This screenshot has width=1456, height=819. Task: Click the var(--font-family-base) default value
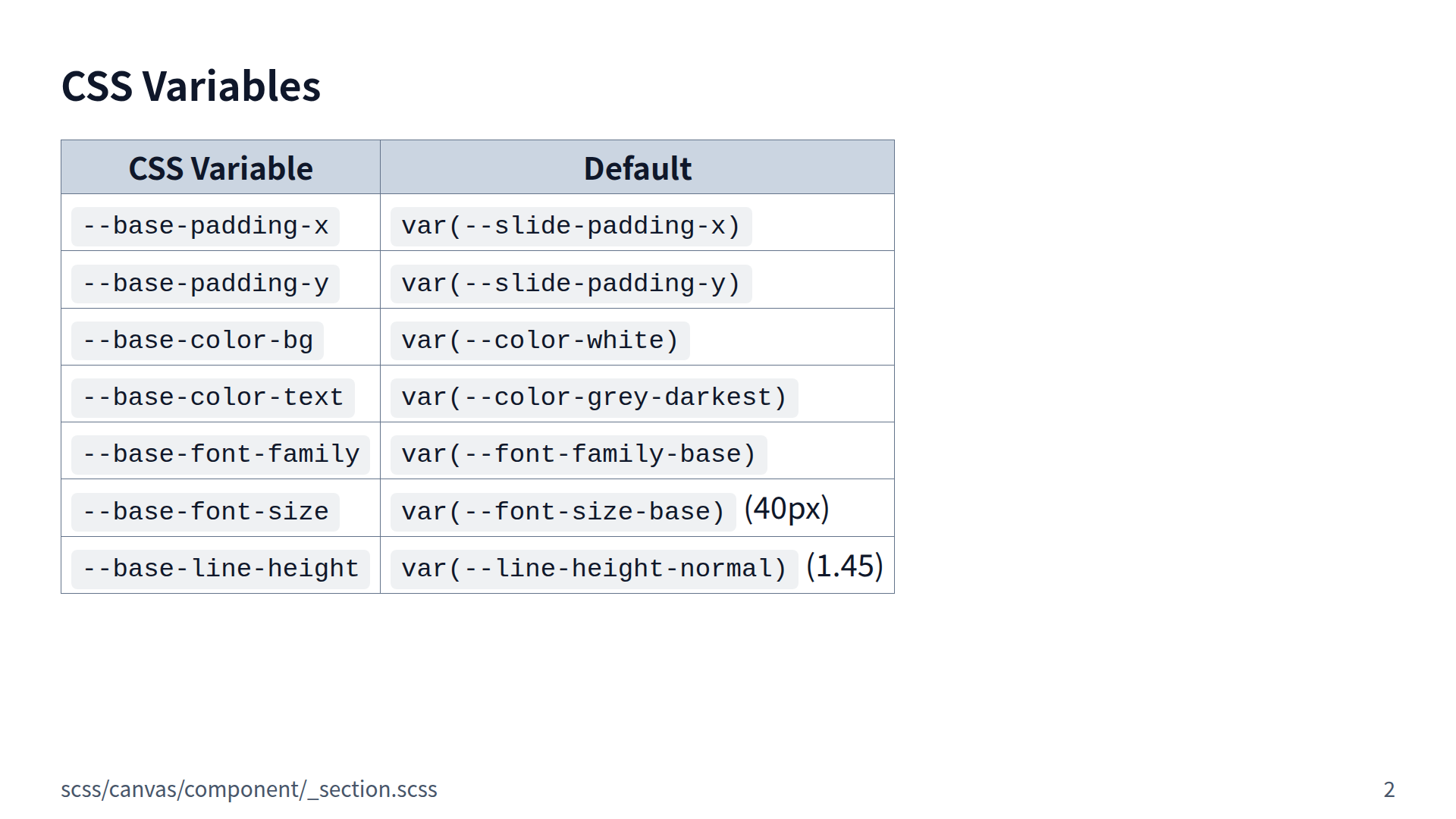pyautogui.click(x=579, y=454)
